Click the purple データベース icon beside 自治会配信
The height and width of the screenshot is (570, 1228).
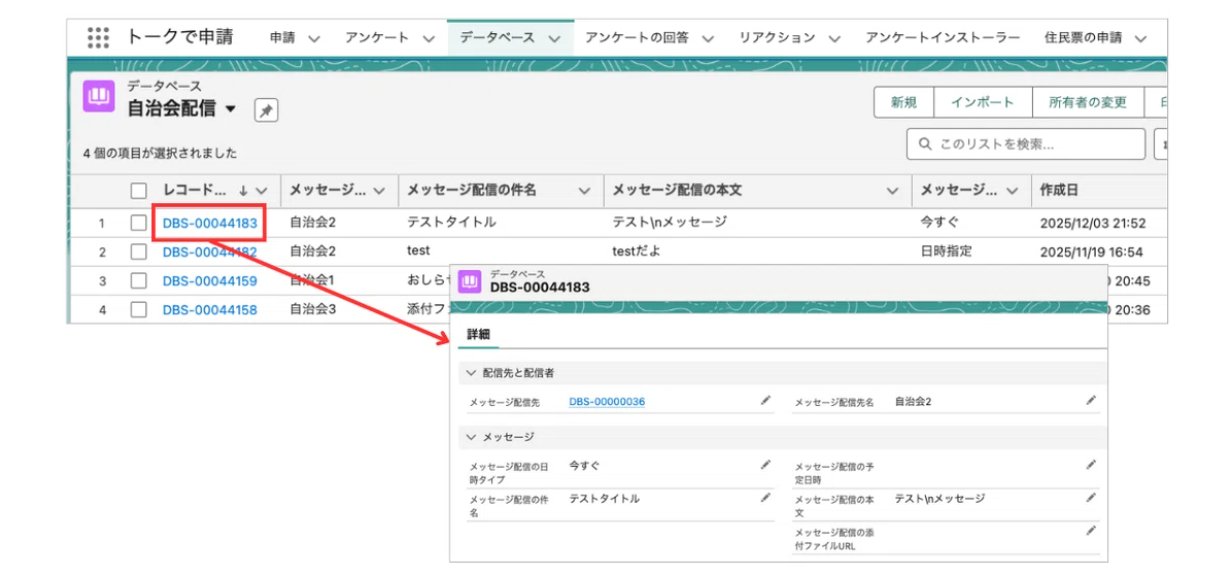pos(99,97)
